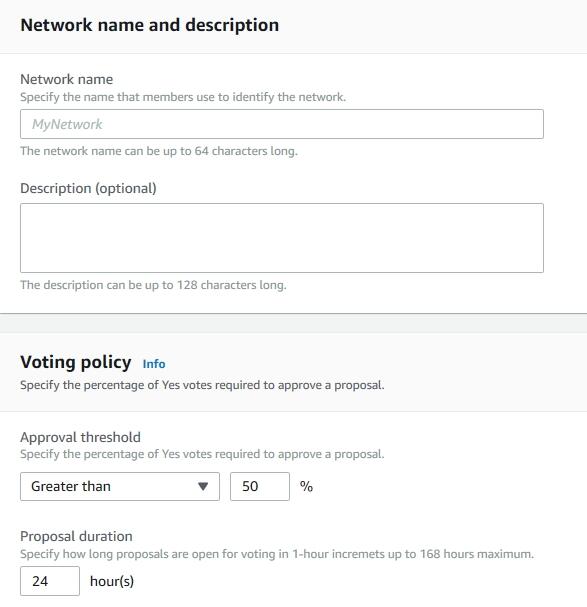Image resolution: width=587 pixels, height=607 pixels.
Task: Expand the Greater than comparison dropdown
Action: point(120,486)
